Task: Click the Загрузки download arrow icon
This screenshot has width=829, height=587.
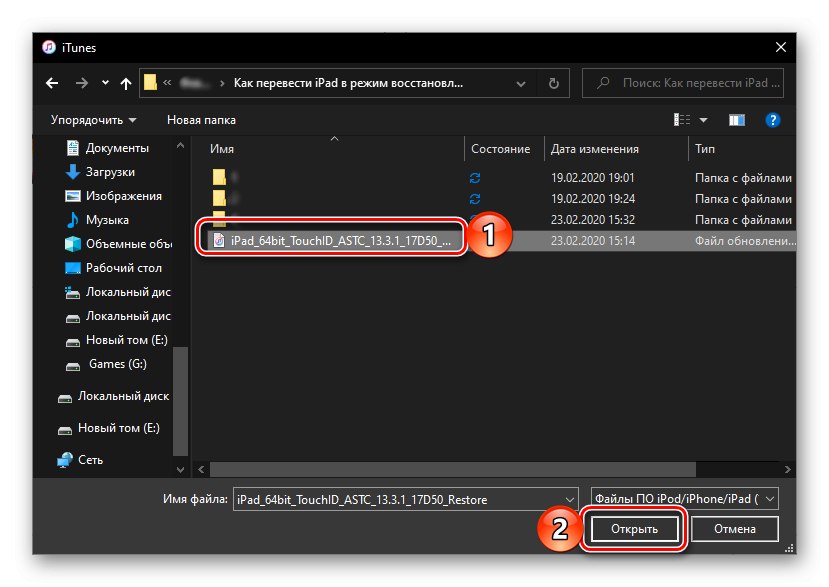Action: tap(72, 172)
